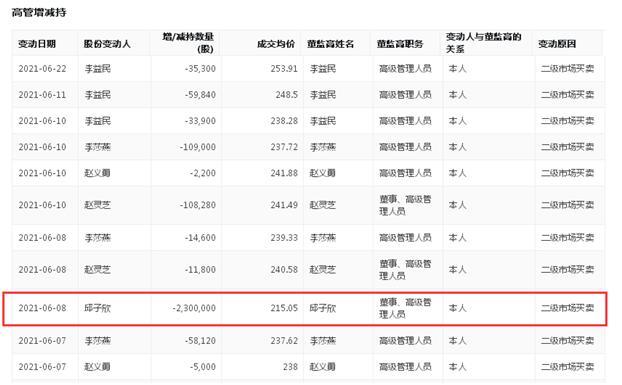The width and height of the screenshot is (622, 385).
Task: Click the quantity cell -109,000
Action: (198, 147)
